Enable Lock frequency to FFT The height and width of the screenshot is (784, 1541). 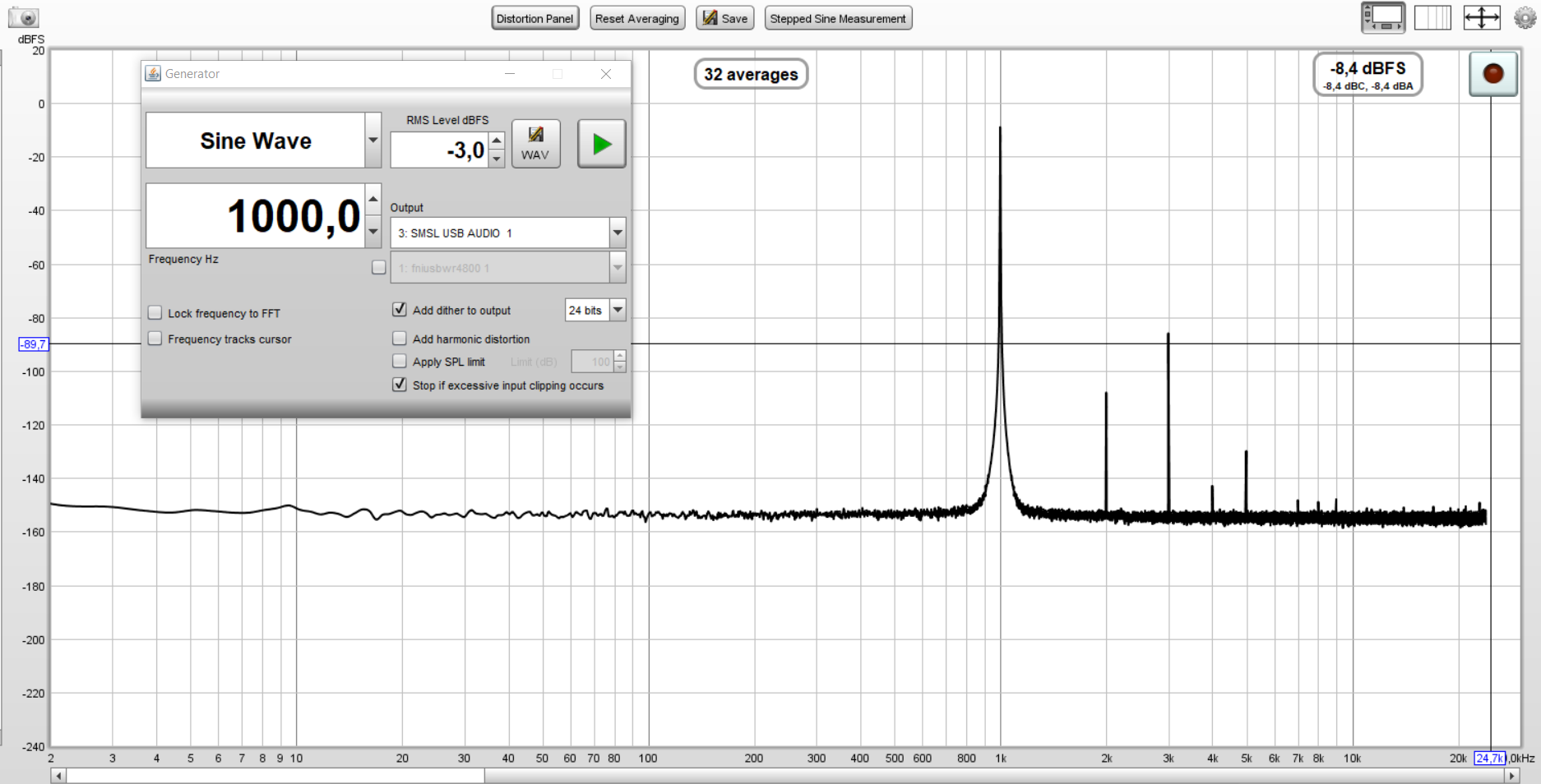(x=155, y=312)
